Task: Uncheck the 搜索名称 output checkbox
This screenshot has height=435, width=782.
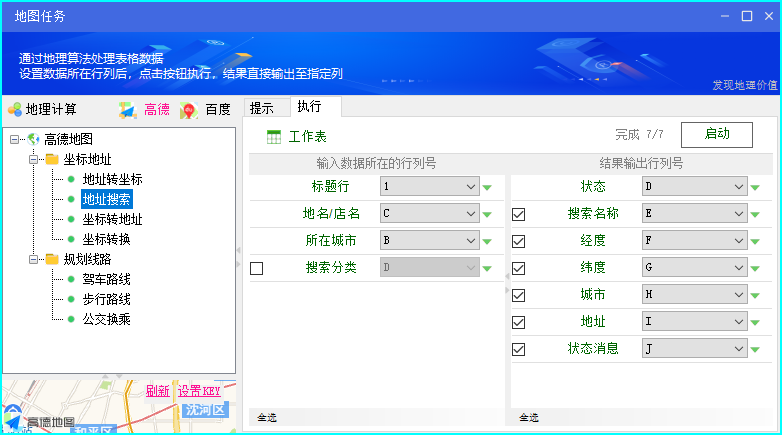Action: [x=518, y=215]
